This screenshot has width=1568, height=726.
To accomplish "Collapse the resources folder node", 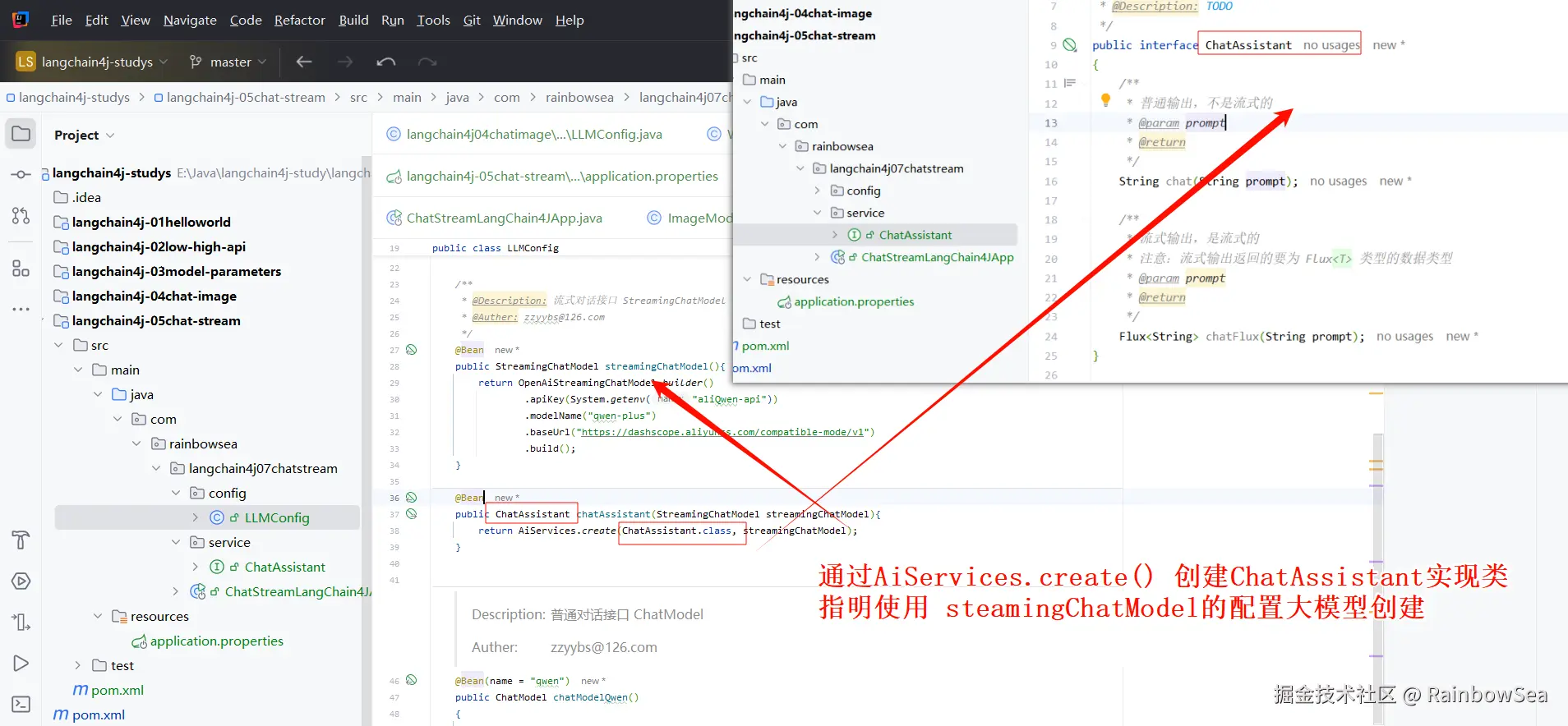I will pyautogui.click(x=99, y=616).
